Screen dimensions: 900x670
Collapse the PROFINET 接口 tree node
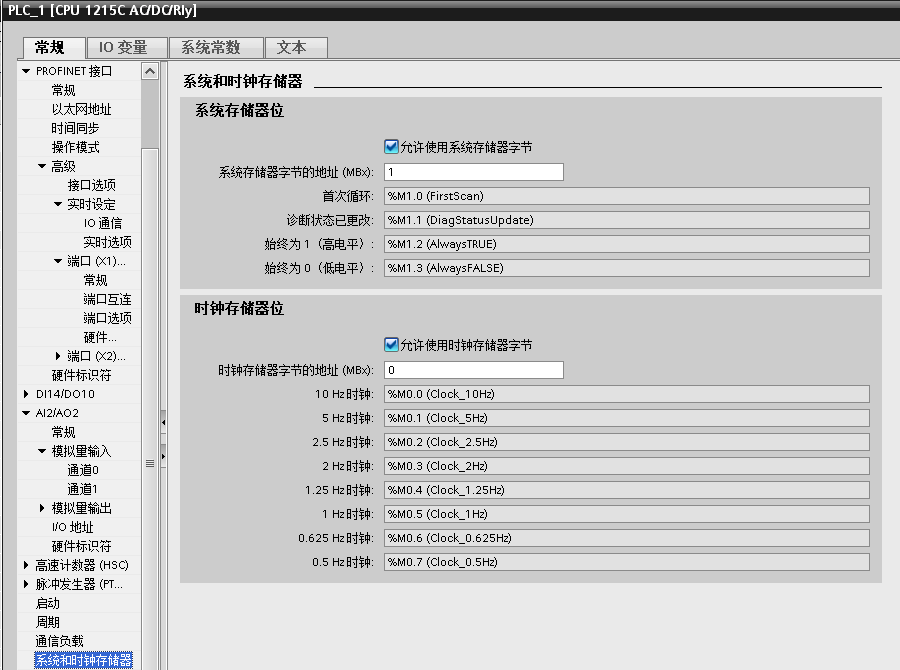point(26,71)
